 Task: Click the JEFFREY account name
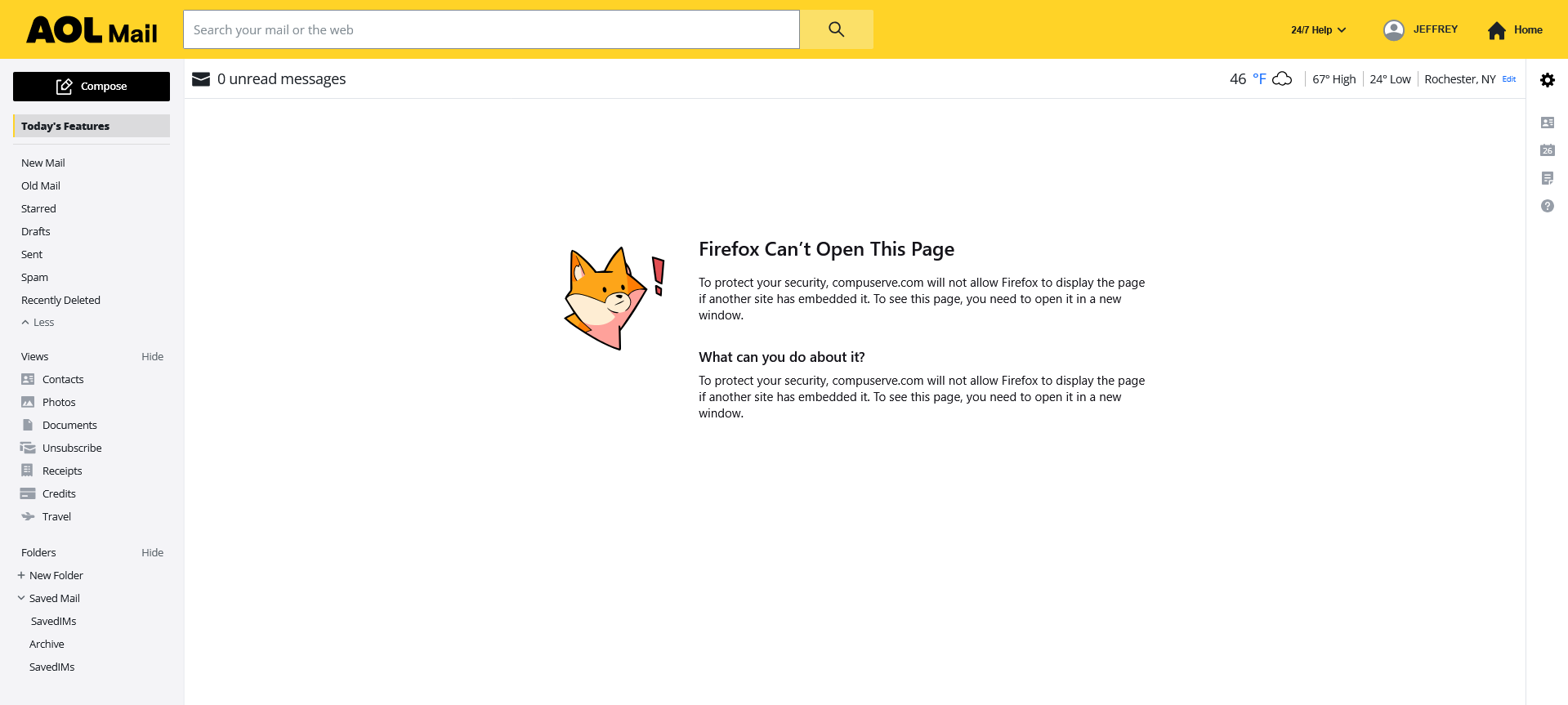click(1436, 29)
